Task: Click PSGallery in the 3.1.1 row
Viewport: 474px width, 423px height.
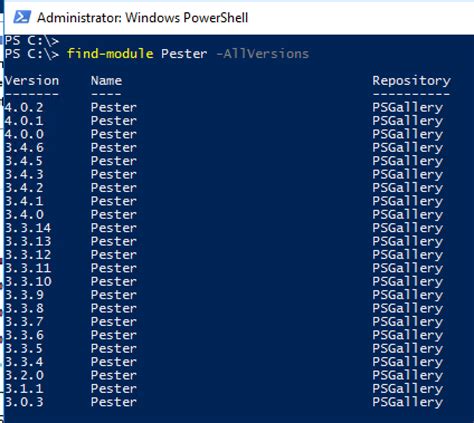Action: (x=408, y=389)
